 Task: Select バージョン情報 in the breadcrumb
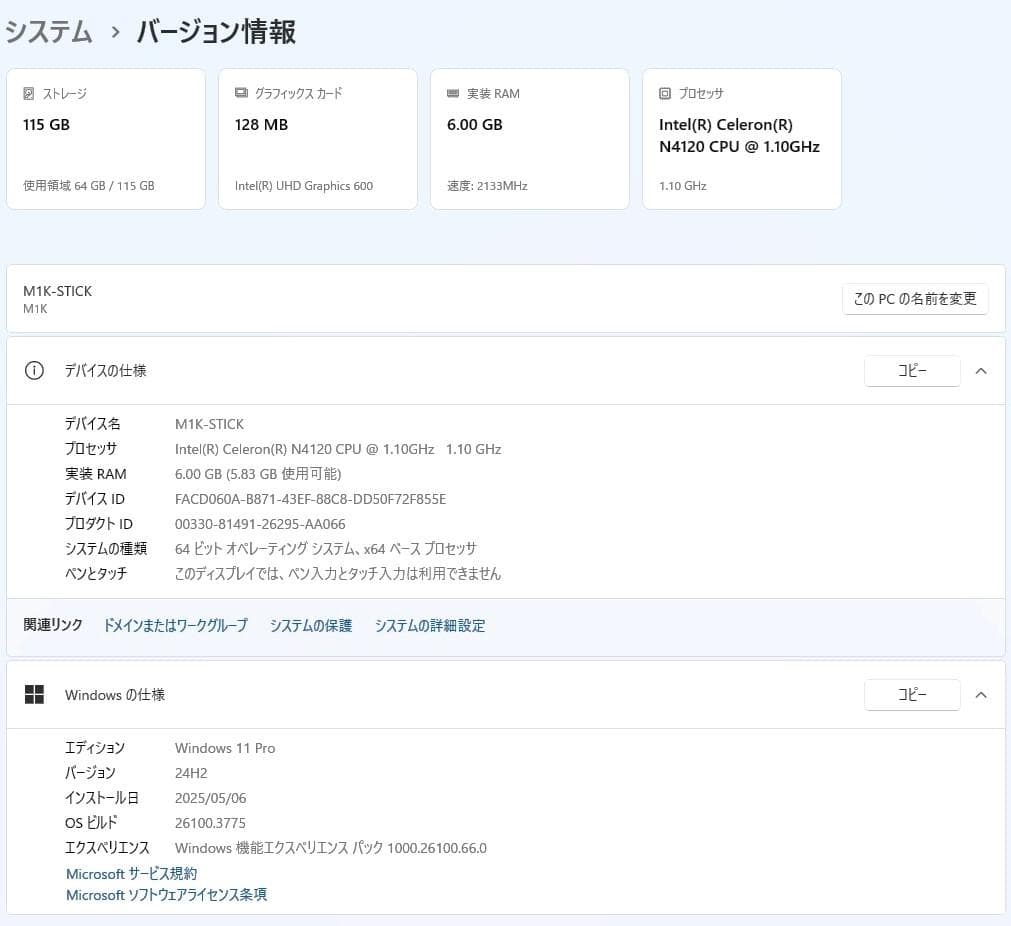[216, 31]
